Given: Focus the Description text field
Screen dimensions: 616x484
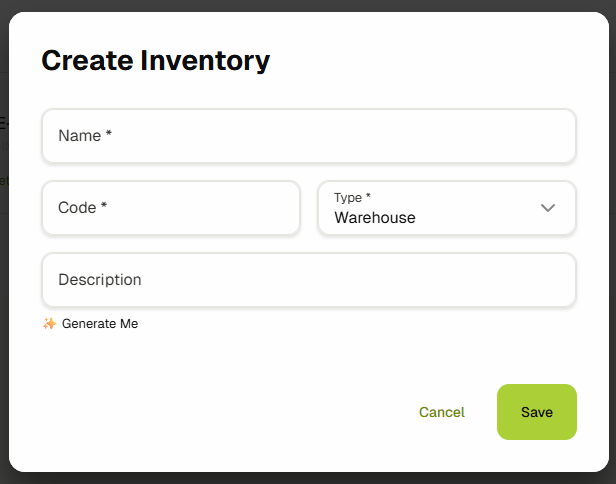Looking at the screenshot, I should pyautogui.click(x=308, y=280).
